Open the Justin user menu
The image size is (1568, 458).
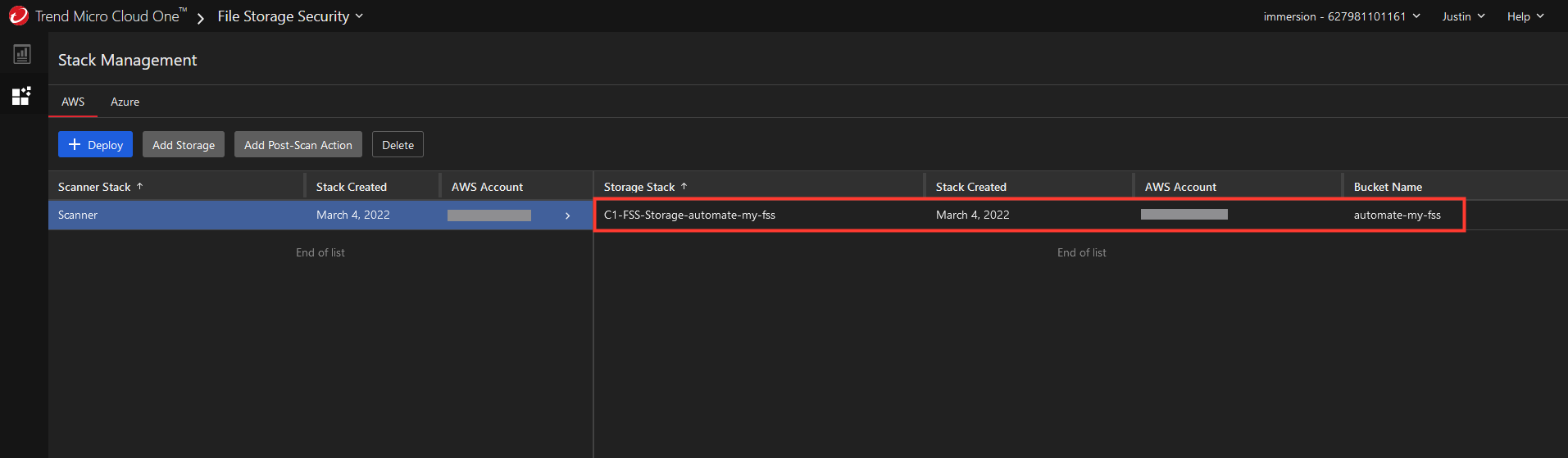tap(1463, 16)
